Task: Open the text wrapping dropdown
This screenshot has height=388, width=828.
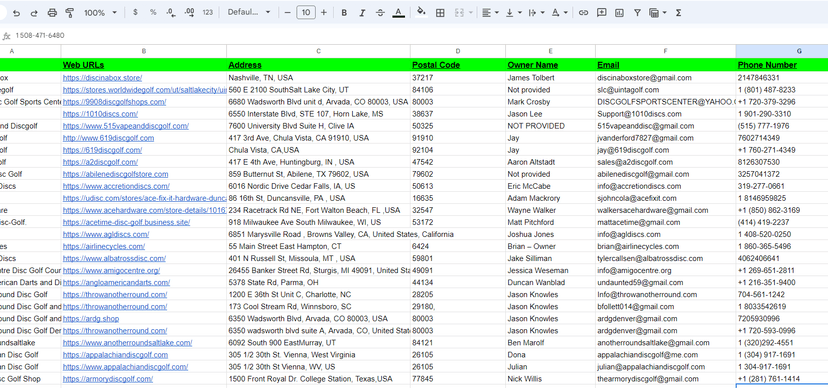Action: [x=536, y=13]
